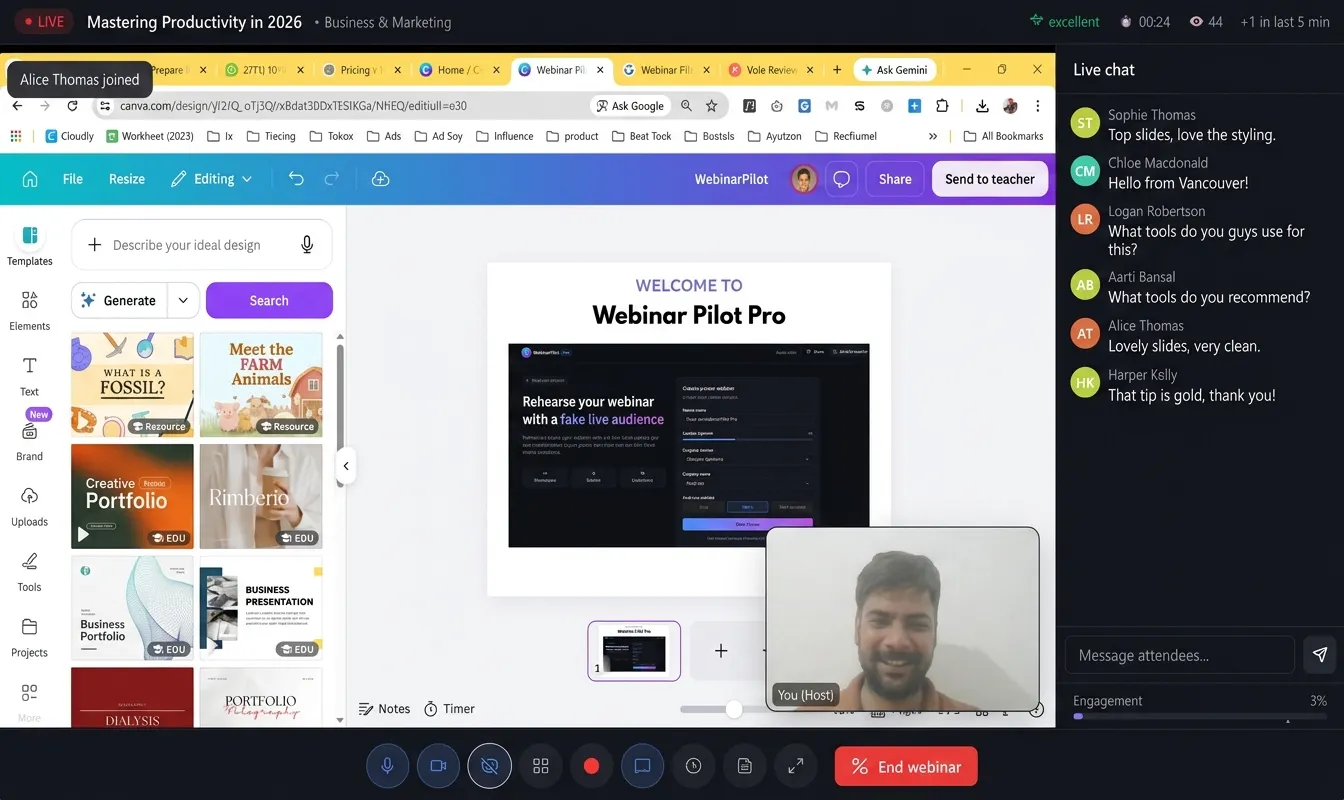Open the comments speech bubble icon
The width and height of the screenshot is (1344, 800).
tap(842, 179)
